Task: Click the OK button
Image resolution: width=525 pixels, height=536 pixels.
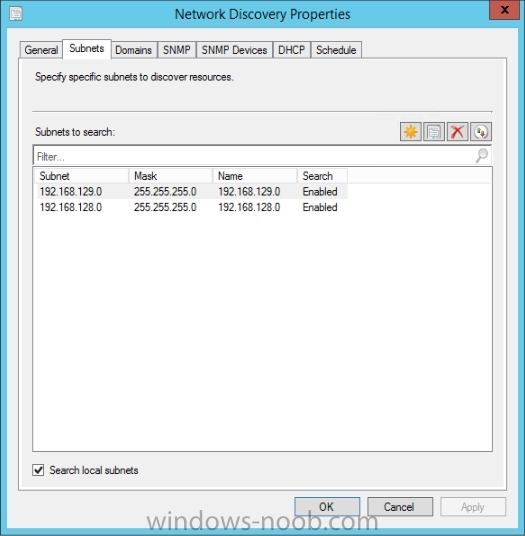Action: click(327, 507)
